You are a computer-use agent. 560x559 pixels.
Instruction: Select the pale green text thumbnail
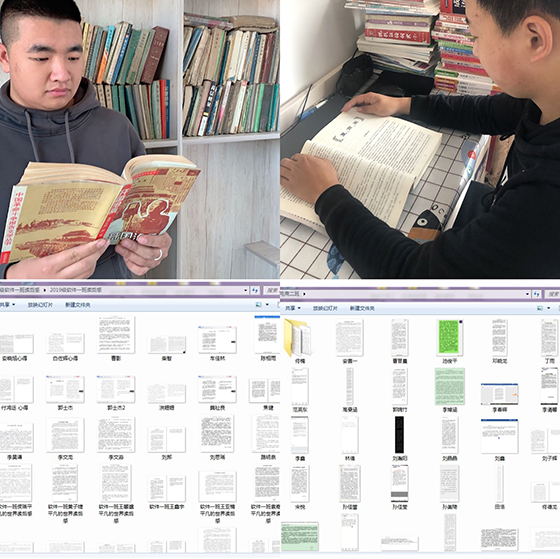[x=450, y=386]
